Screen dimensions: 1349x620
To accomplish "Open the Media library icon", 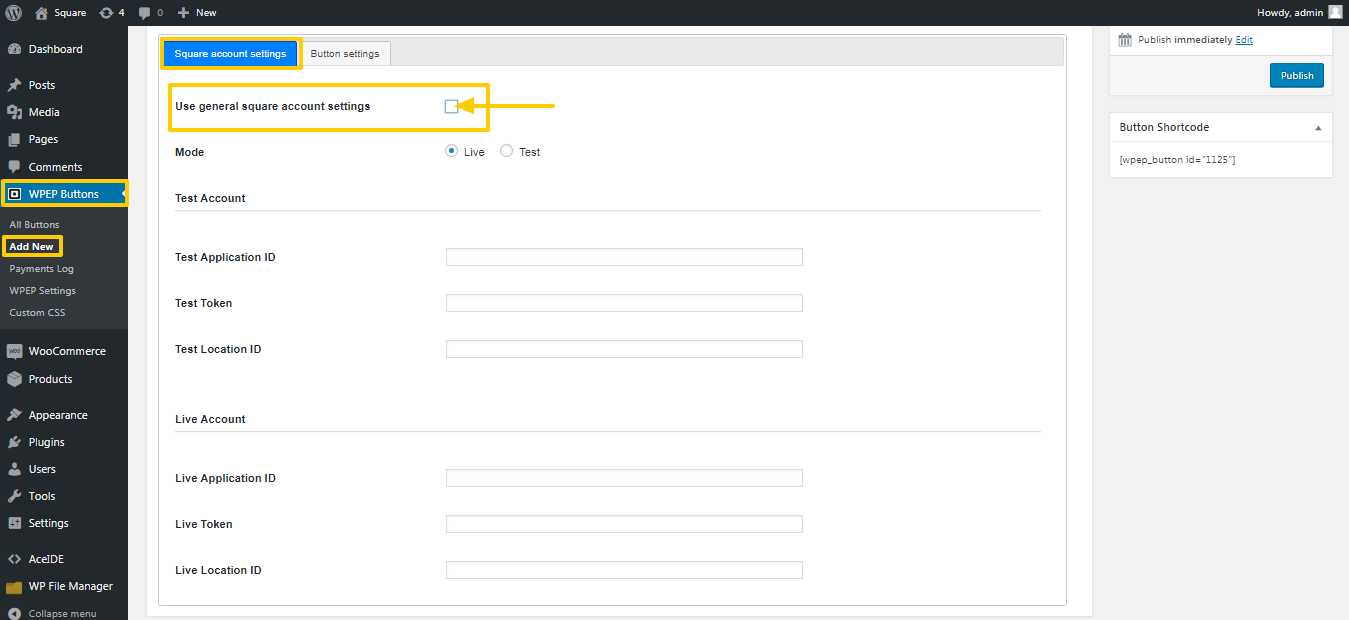I will click(14, 112).
